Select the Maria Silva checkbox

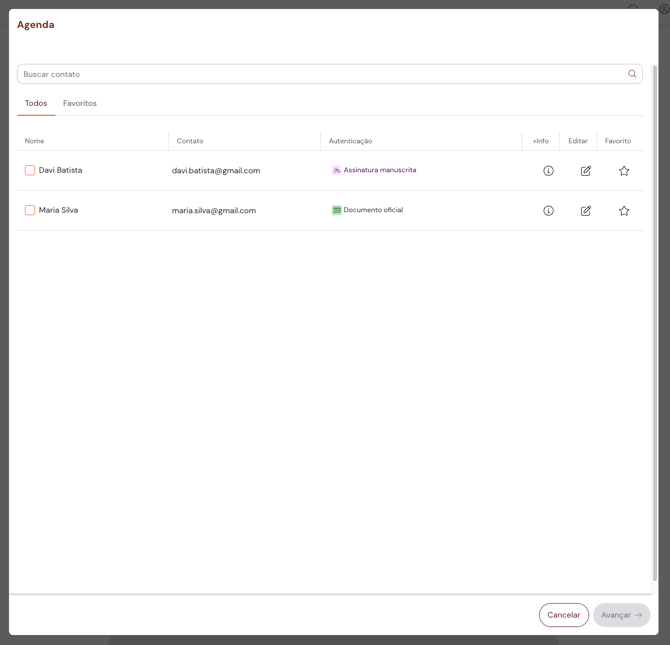(30, 211)
